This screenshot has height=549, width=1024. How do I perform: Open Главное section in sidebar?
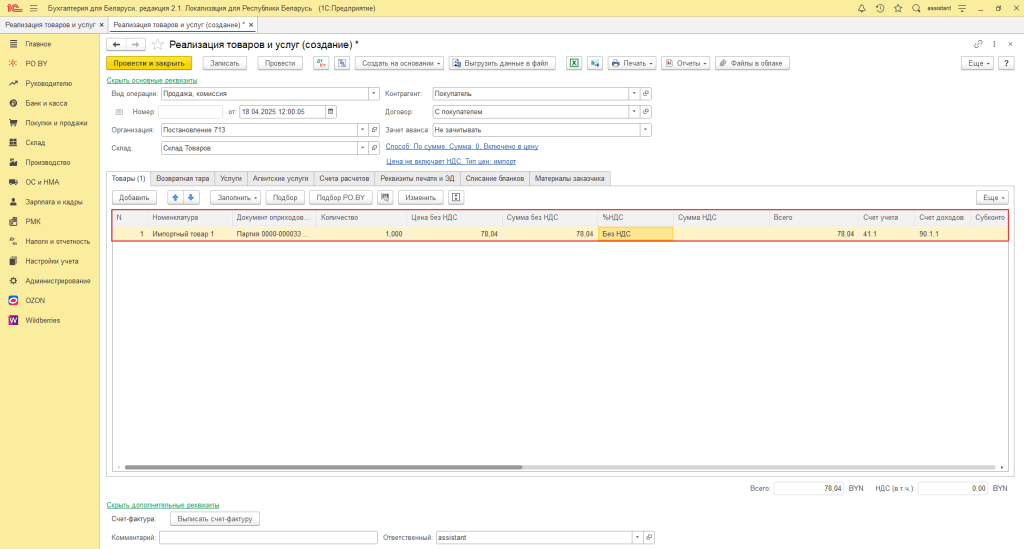[x=38, y=44]
